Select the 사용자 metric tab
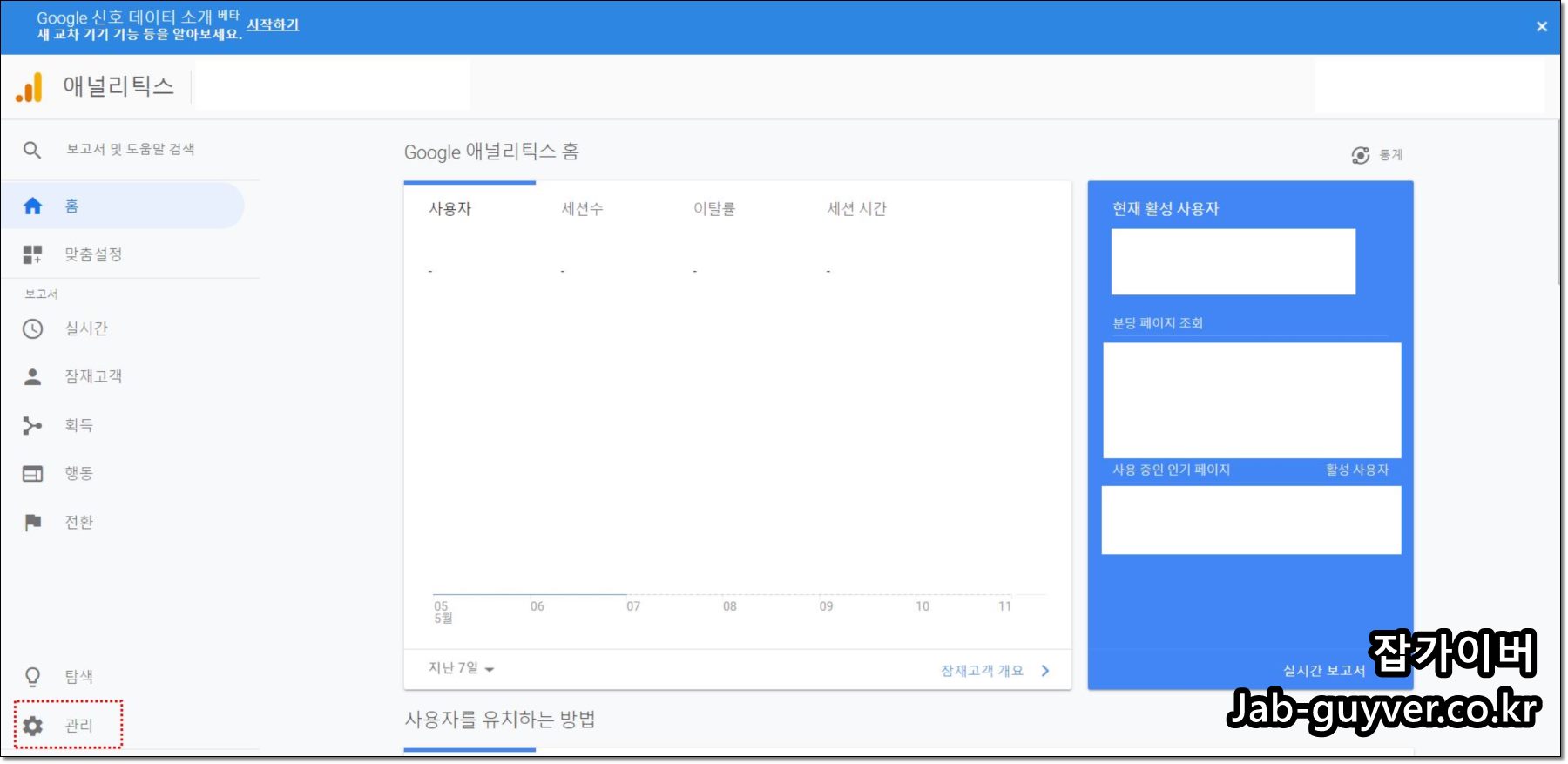Screen dimensions: 1568x764 [449, 208]
